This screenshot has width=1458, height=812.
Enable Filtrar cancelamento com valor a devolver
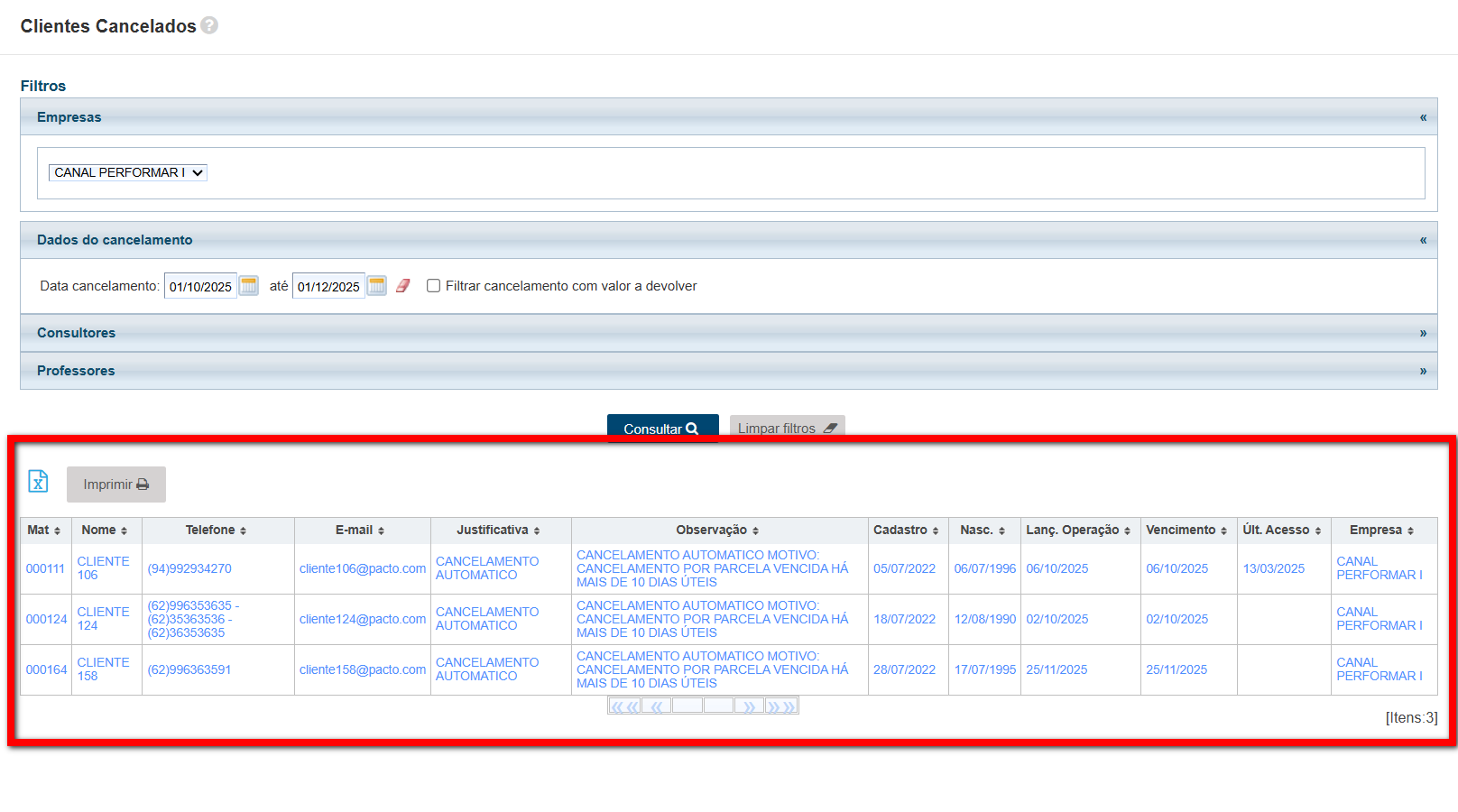[434, 286]
